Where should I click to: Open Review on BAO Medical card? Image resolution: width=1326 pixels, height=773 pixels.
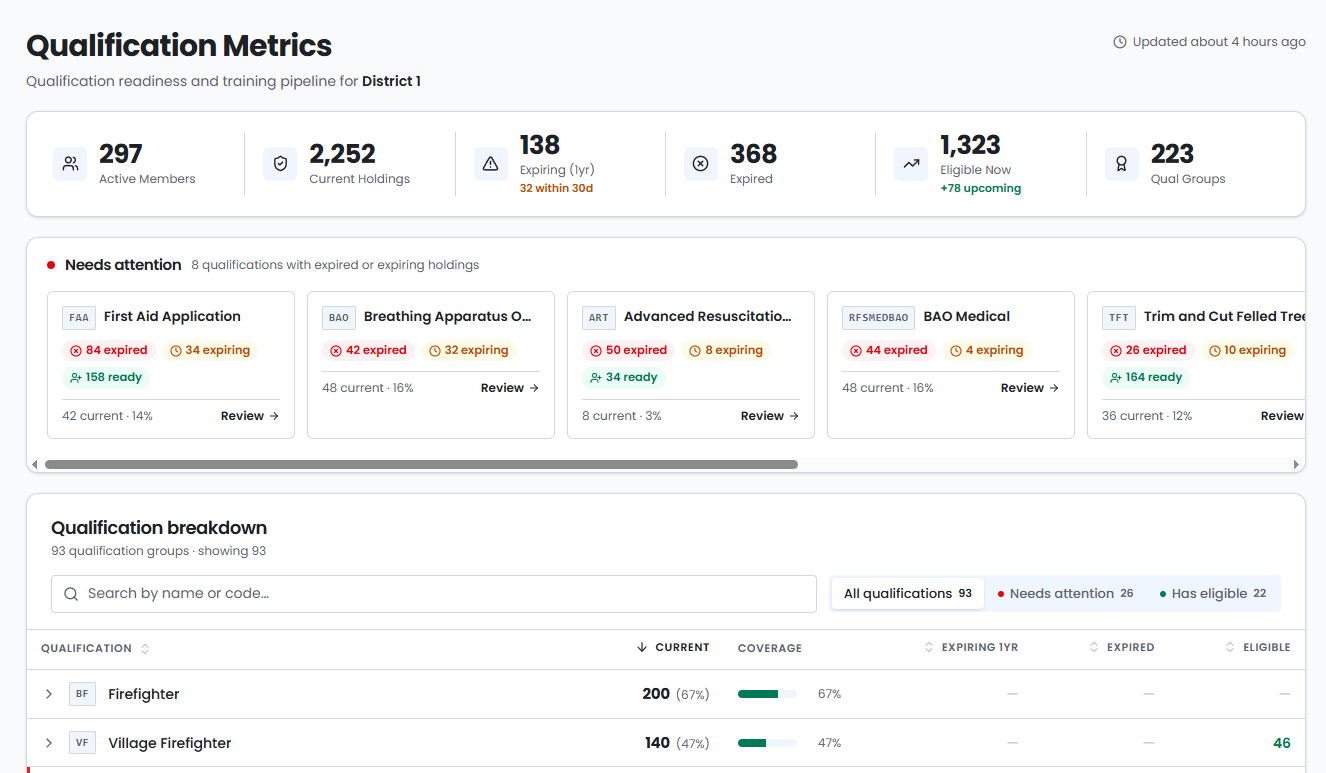coord(1030,388)
